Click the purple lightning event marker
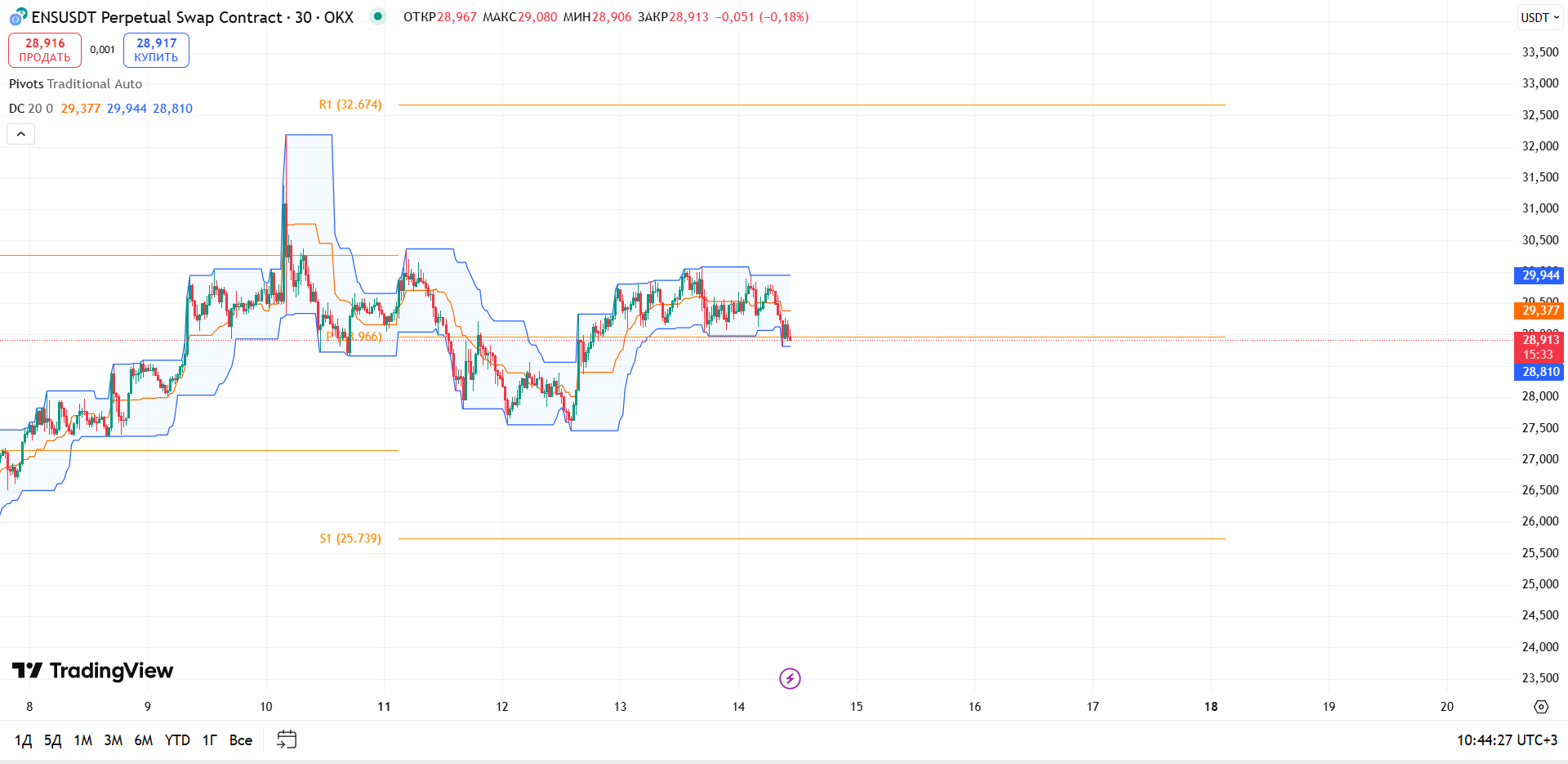Image resolution: width=1568 pixels, height=764 pixels. click(790, 678)
